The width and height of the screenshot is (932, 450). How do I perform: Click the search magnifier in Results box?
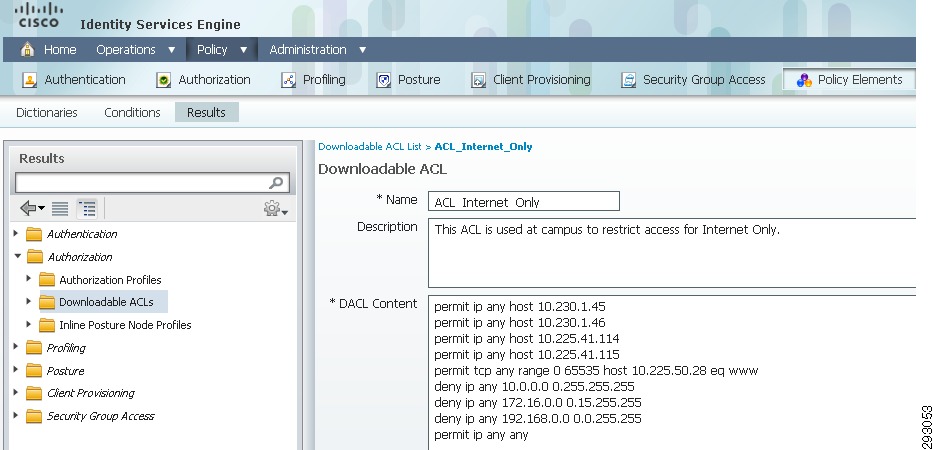(276, 183)
